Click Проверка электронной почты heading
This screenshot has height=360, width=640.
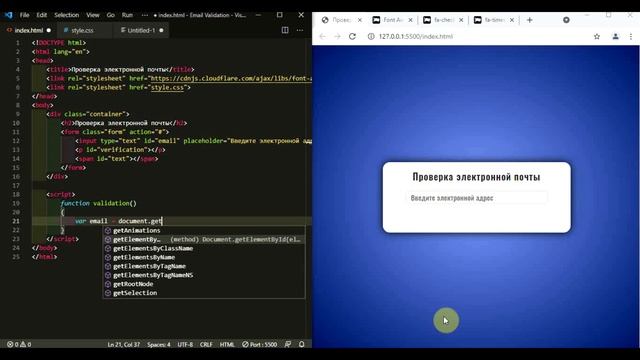(x=476, y=177)
